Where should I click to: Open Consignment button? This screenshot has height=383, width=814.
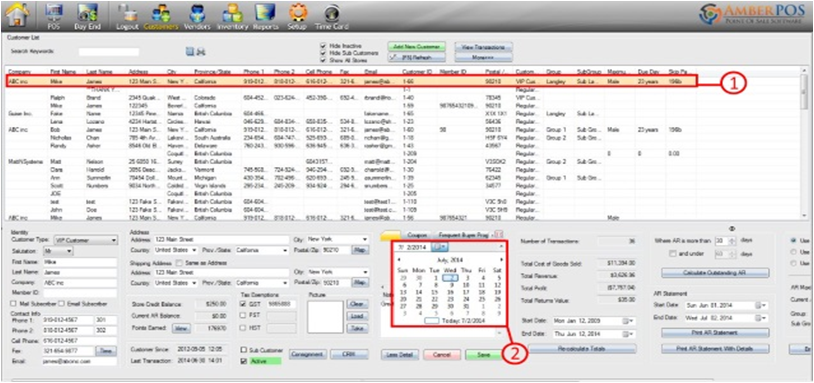click(308, 355)
